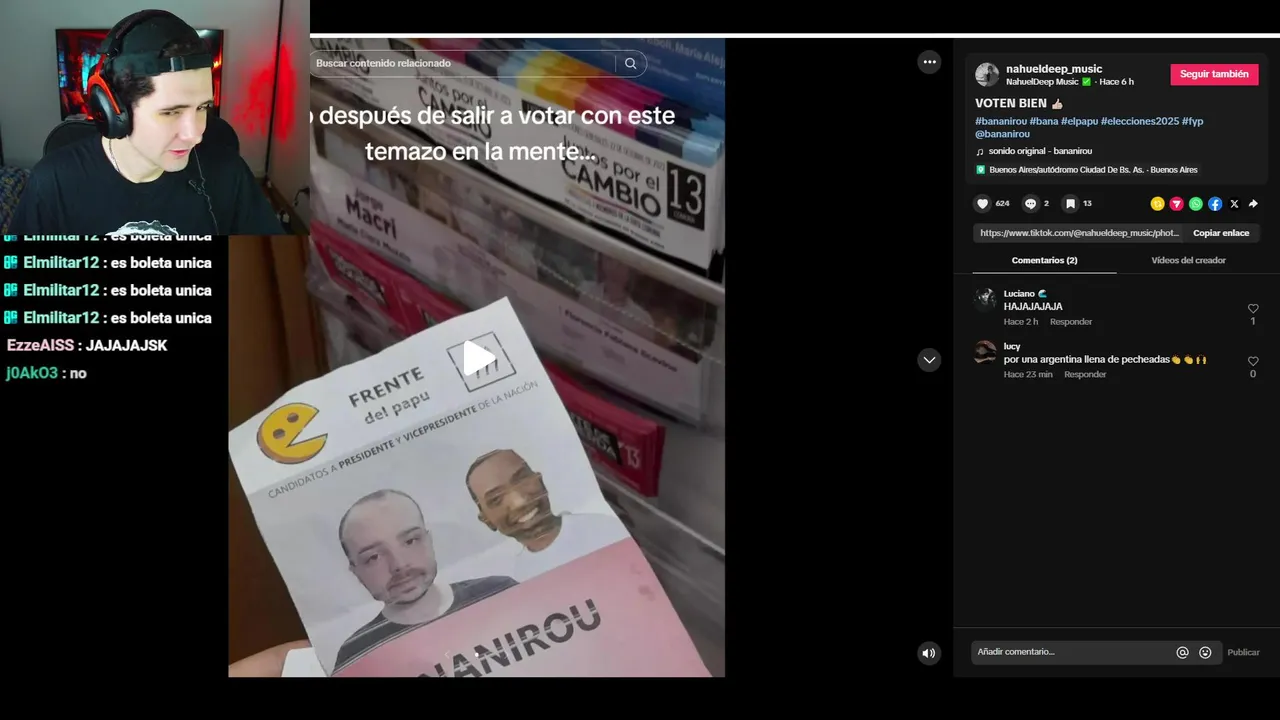
Task: Click search magnifier in related content bar
Action: tap(630, 63)
